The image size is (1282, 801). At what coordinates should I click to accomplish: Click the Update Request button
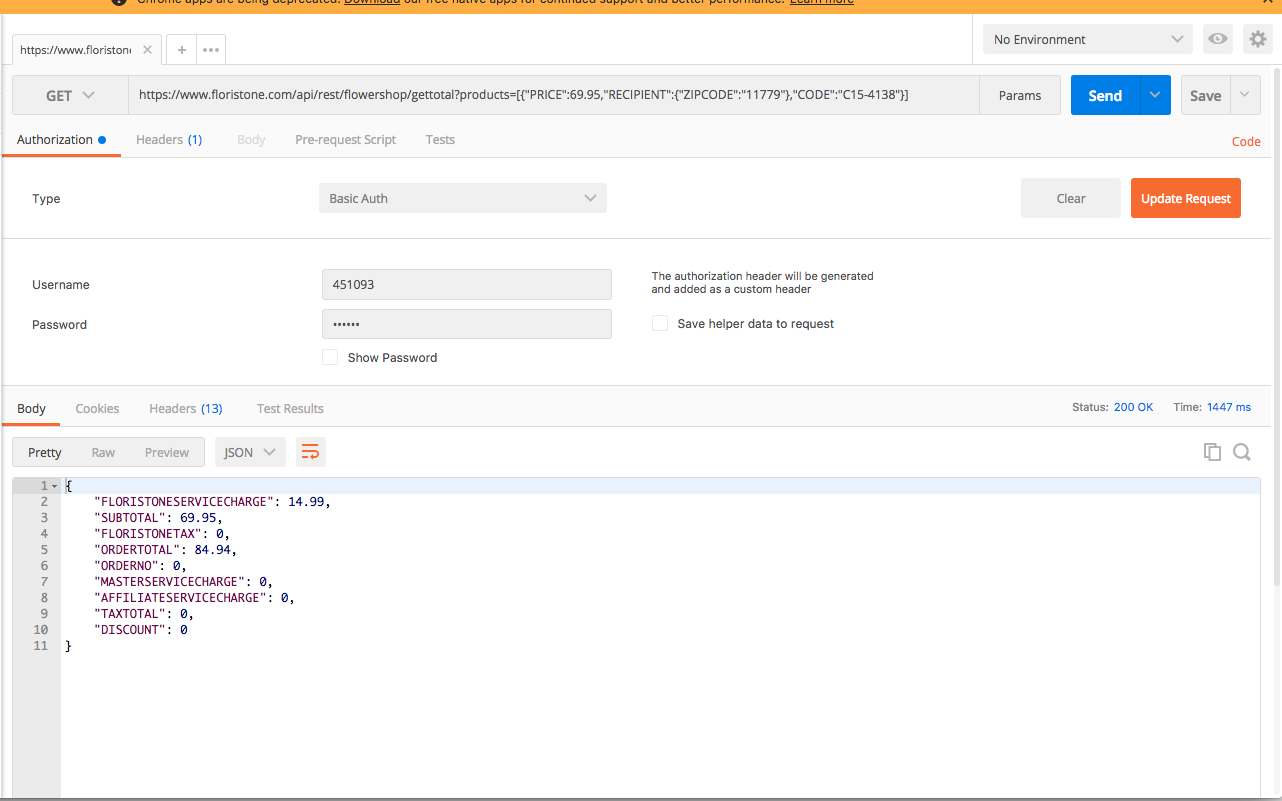[x=1186, y=198]
